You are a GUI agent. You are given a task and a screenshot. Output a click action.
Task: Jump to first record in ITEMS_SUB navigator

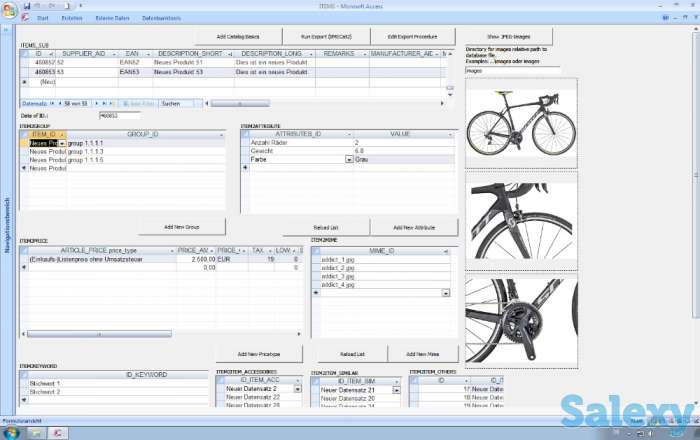[53, 104]
